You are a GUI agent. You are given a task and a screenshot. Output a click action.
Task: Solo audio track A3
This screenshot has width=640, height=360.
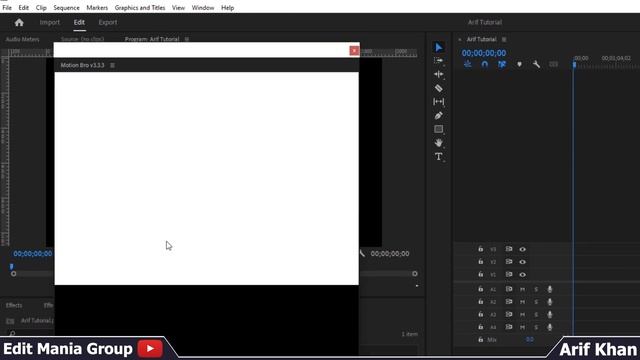pos(536,315)
